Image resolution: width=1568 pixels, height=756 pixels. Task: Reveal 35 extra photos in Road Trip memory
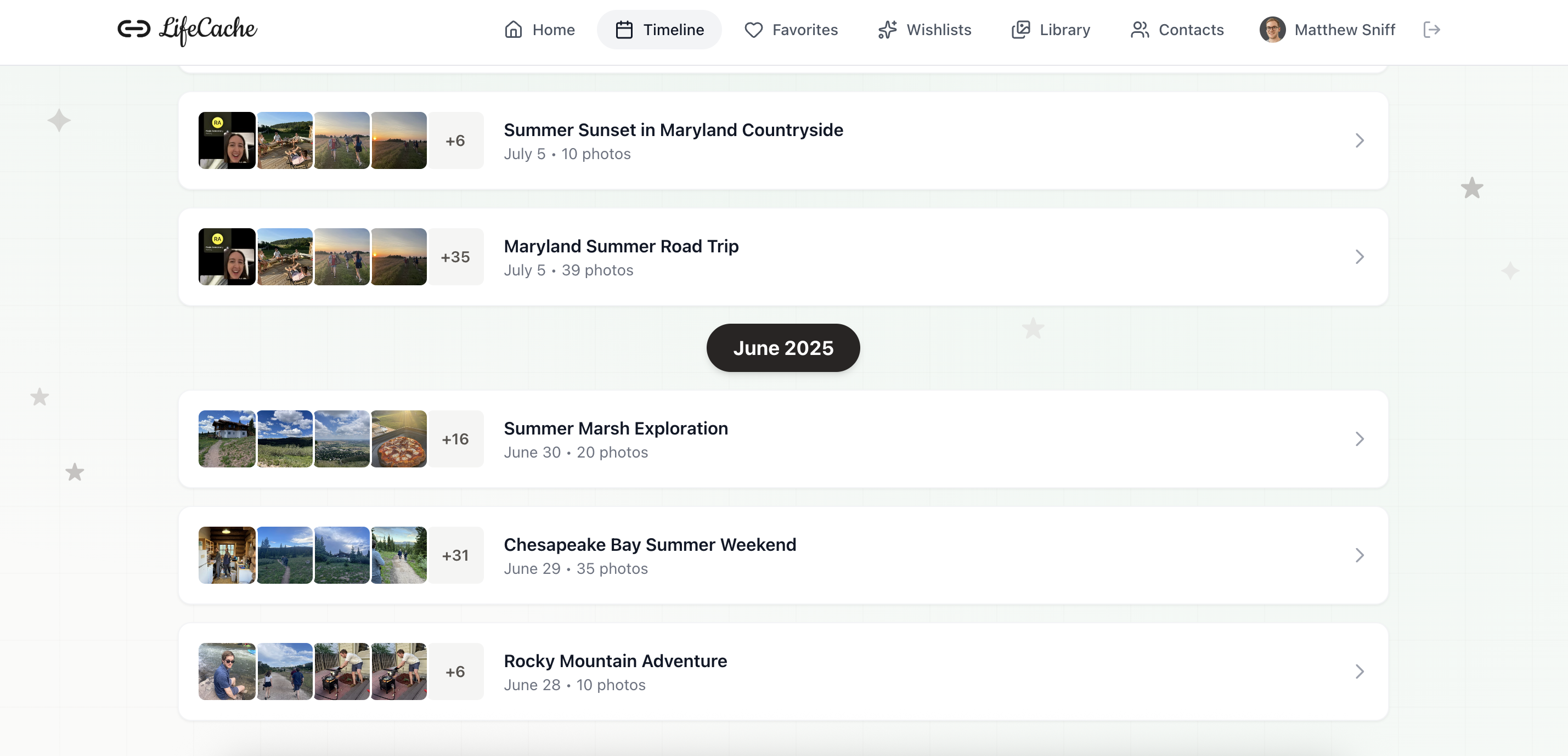point(456,256)
